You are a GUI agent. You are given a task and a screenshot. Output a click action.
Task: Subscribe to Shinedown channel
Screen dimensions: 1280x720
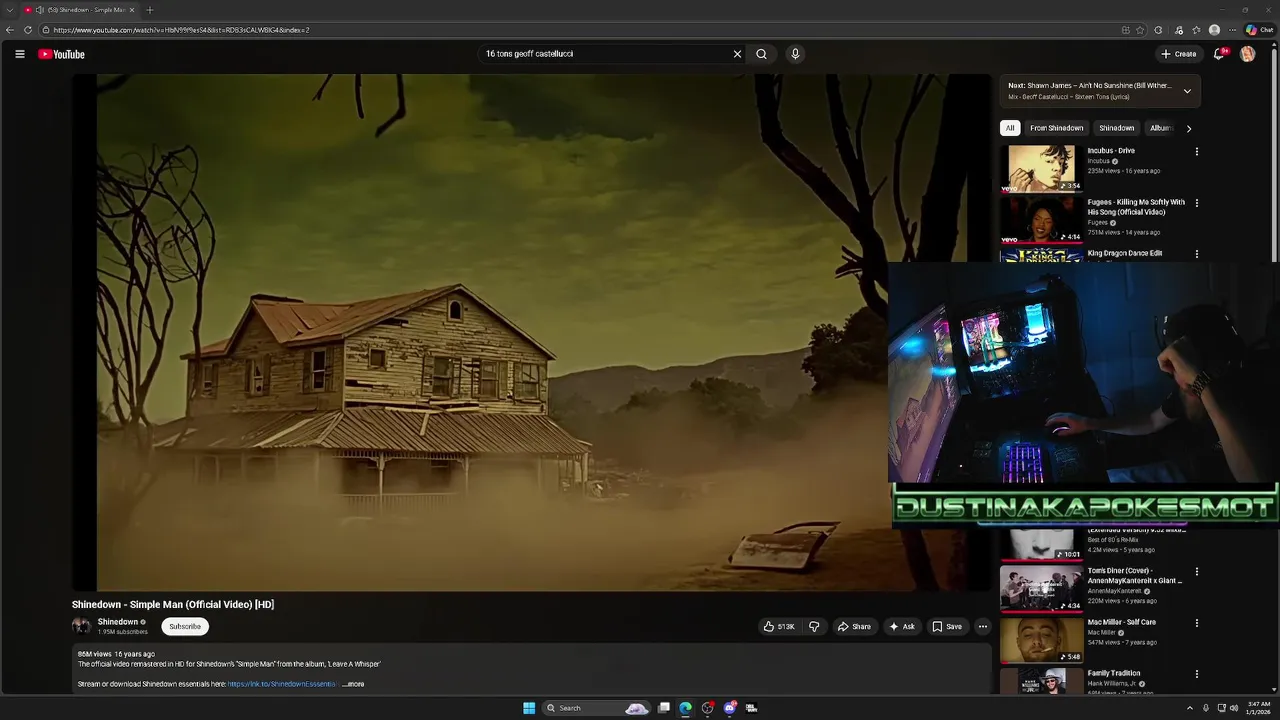pyautogui.click(x=185, y=626)
